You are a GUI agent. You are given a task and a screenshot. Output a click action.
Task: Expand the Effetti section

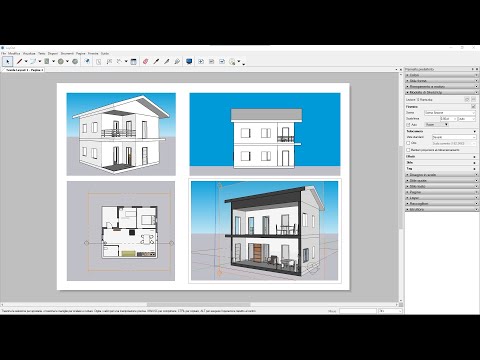tap(442, 156)
